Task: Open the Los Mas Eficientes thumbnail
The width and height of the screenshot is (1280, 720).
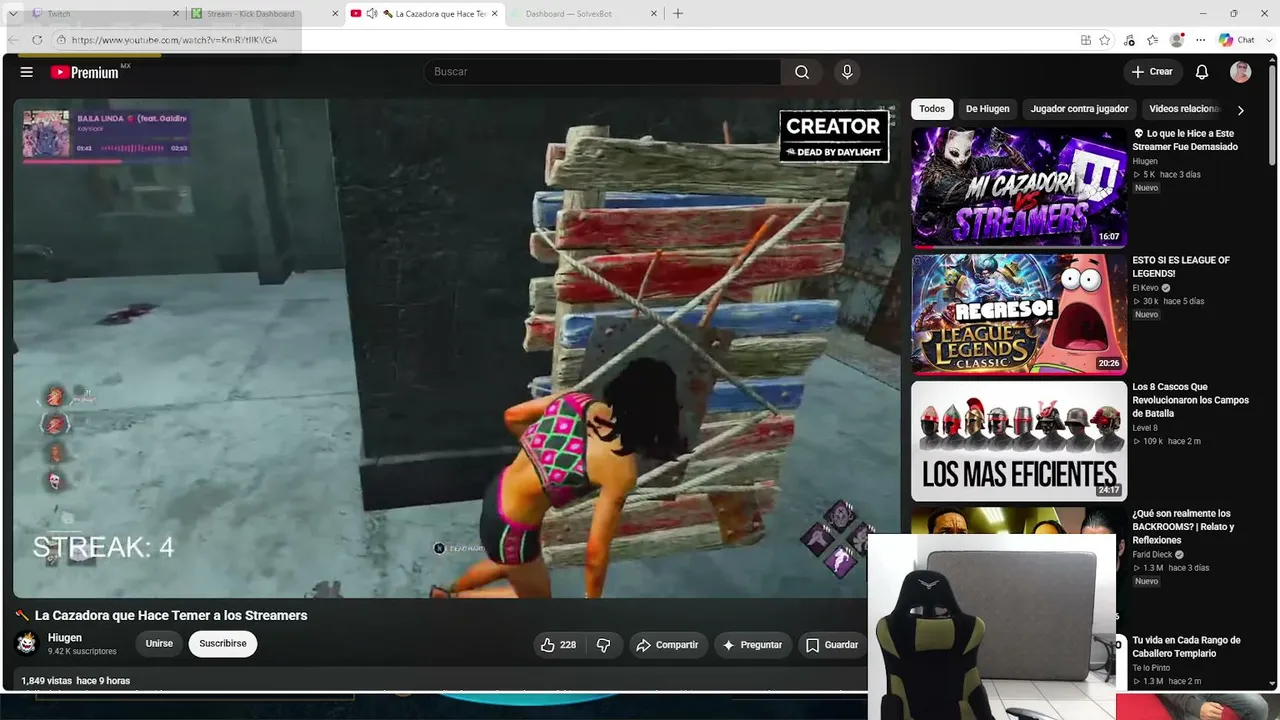Action: pyautogui.click(x=1019, y=441)
